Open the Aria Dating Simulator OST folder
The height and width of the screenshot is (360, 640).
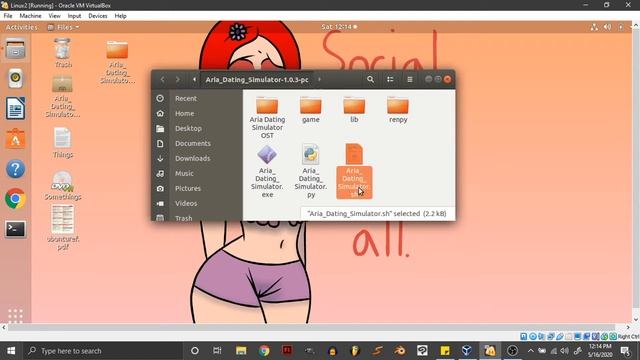[267, 118]
